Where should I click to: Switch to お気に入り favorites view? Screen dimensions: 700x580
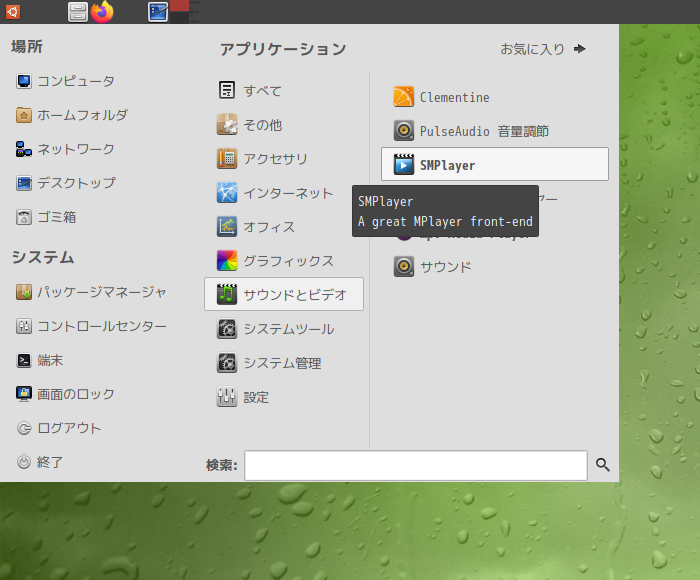click(x=543, y=49)
